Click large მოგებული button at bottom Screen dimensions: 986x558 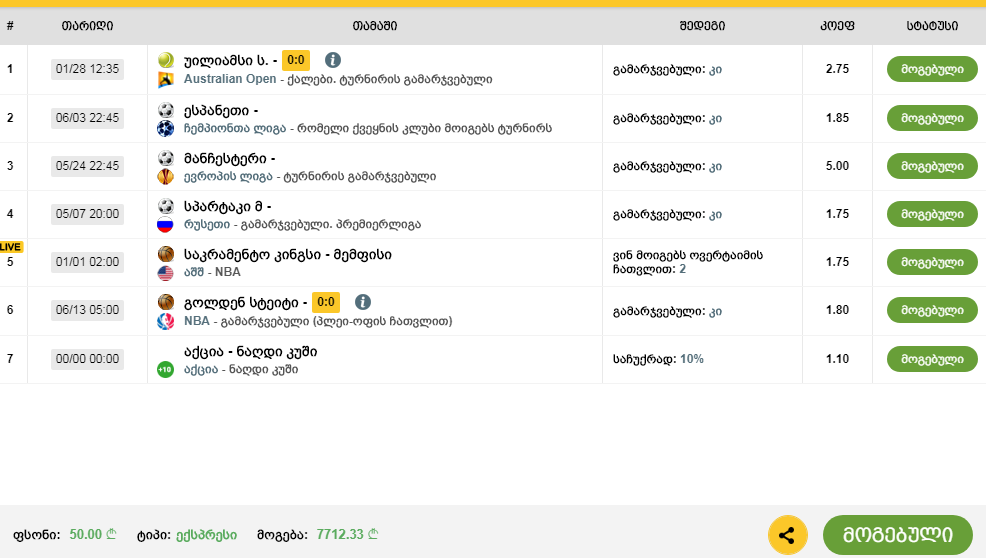point(897,535)
